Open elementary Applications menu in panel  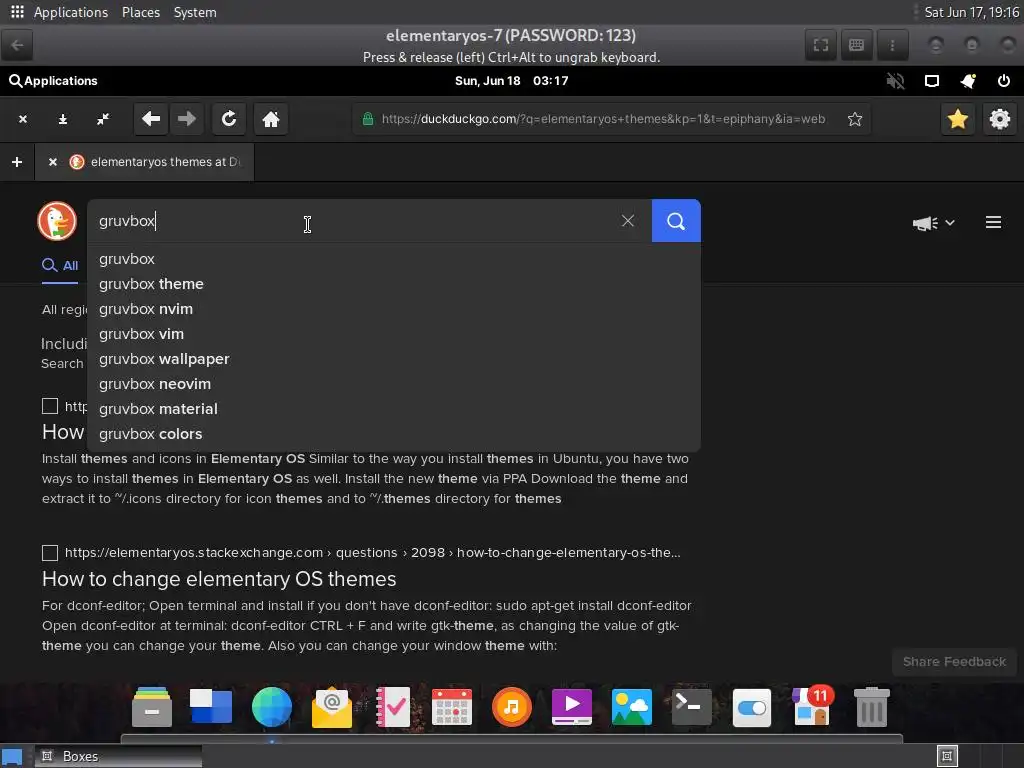point(54,81)
